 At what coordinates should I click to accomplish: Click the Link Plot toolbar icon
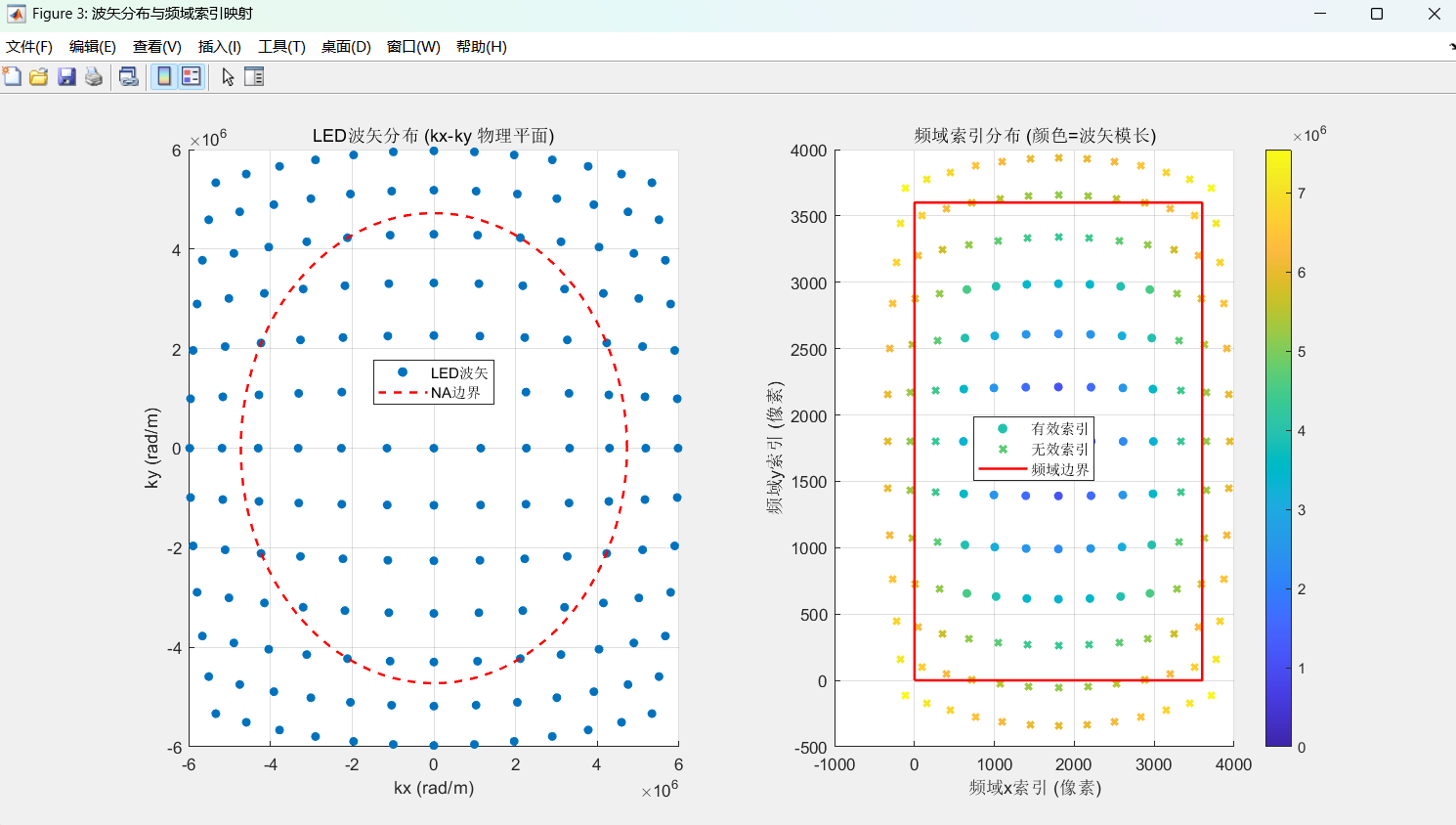click(x=128, y=76)
